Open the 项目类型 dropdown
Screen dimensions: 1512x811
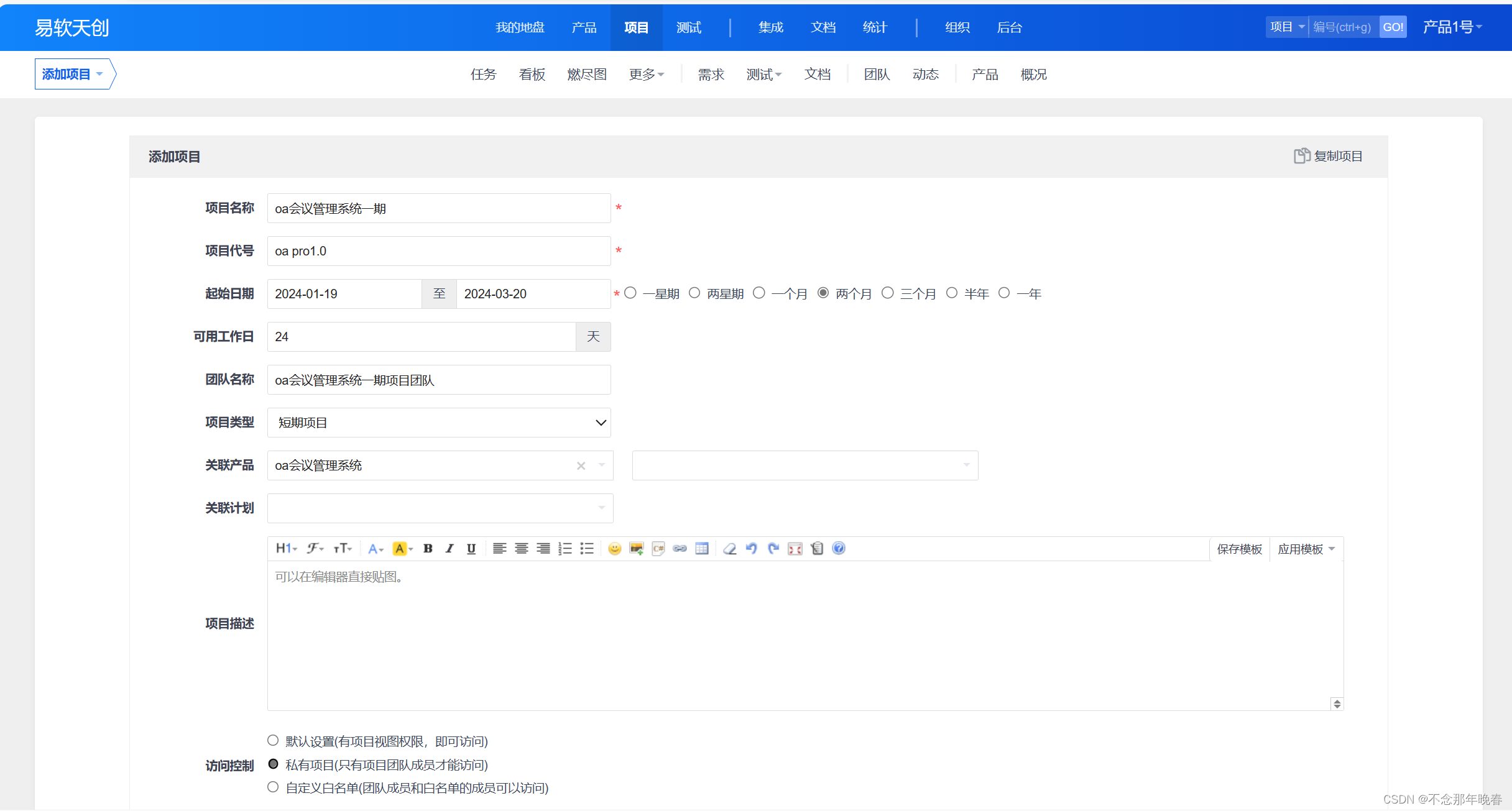tap(439, 423)
